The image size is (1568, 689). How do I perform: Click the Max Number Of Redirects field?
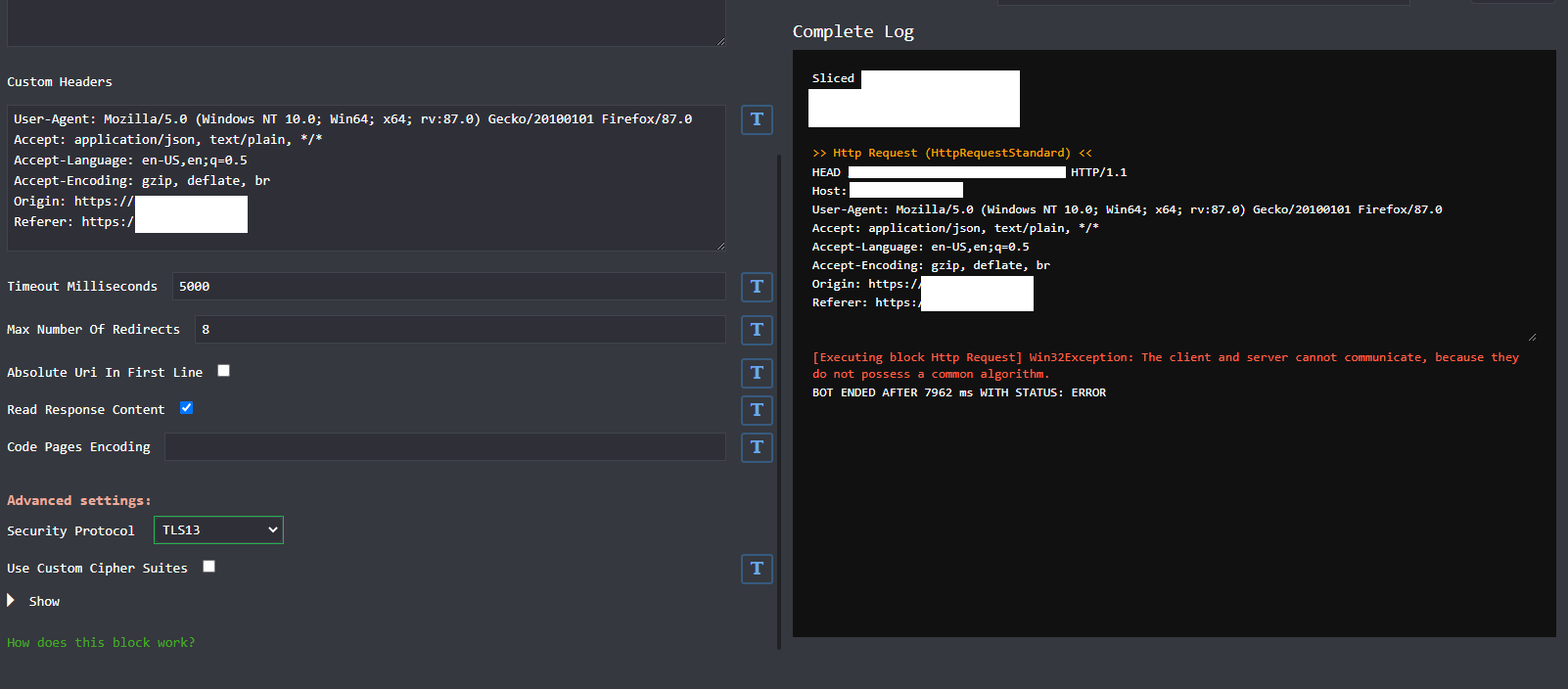[x=460, y=330]
